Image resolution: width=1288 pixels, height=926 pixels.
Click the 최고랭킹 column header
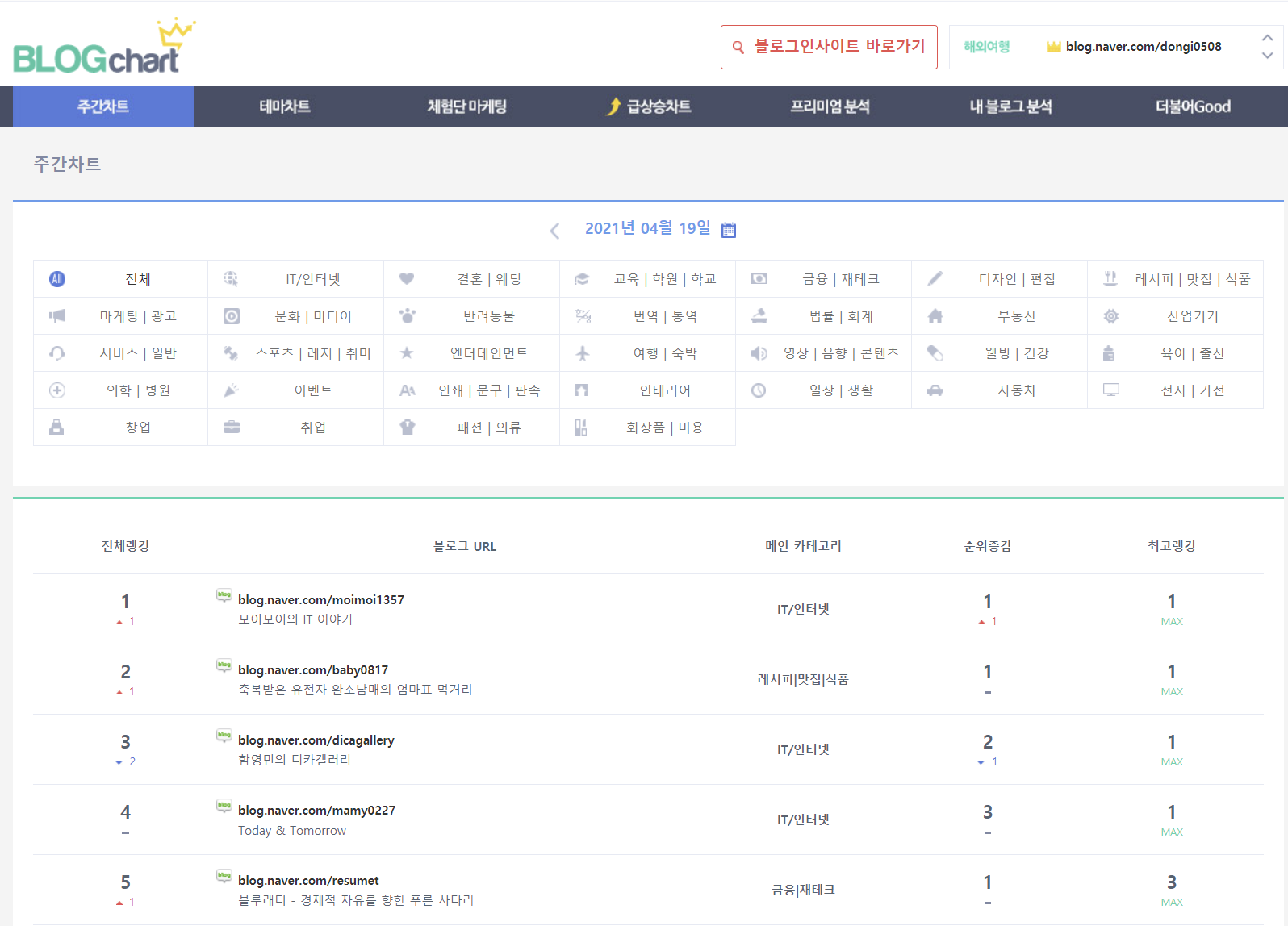point(1172,546)
